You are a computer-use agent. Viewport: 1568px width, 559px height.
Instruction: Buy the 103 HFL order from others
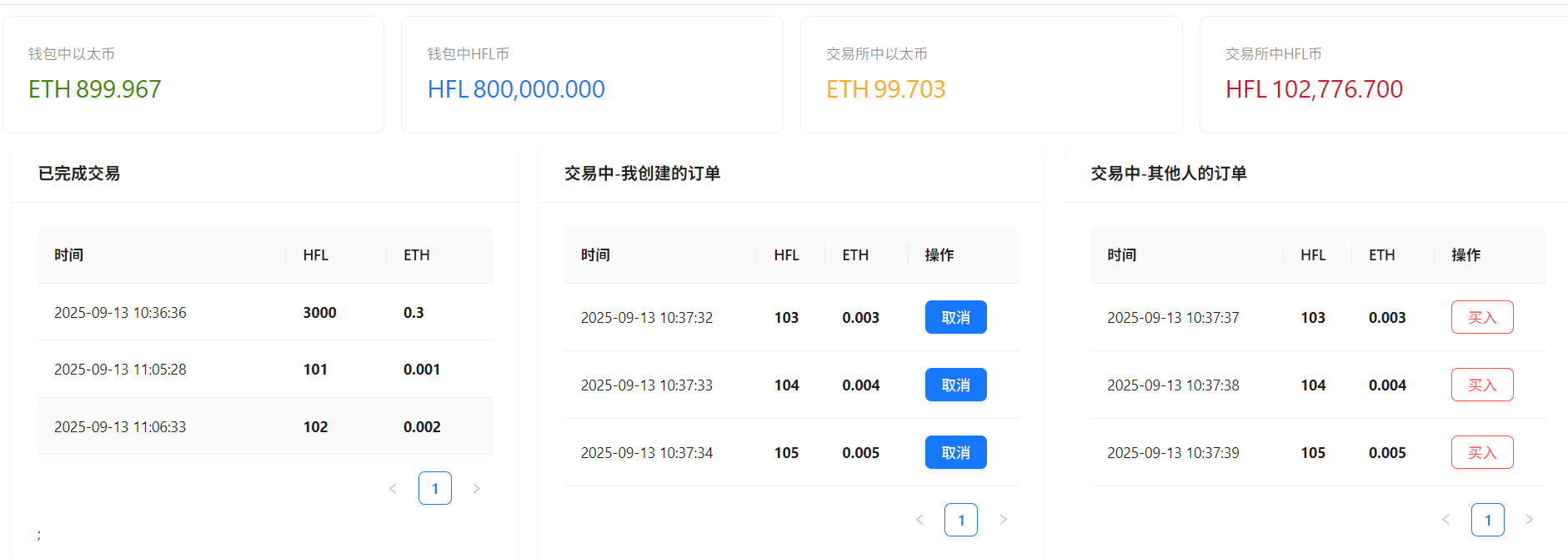pyautogui.click(x=1481, y=317)
